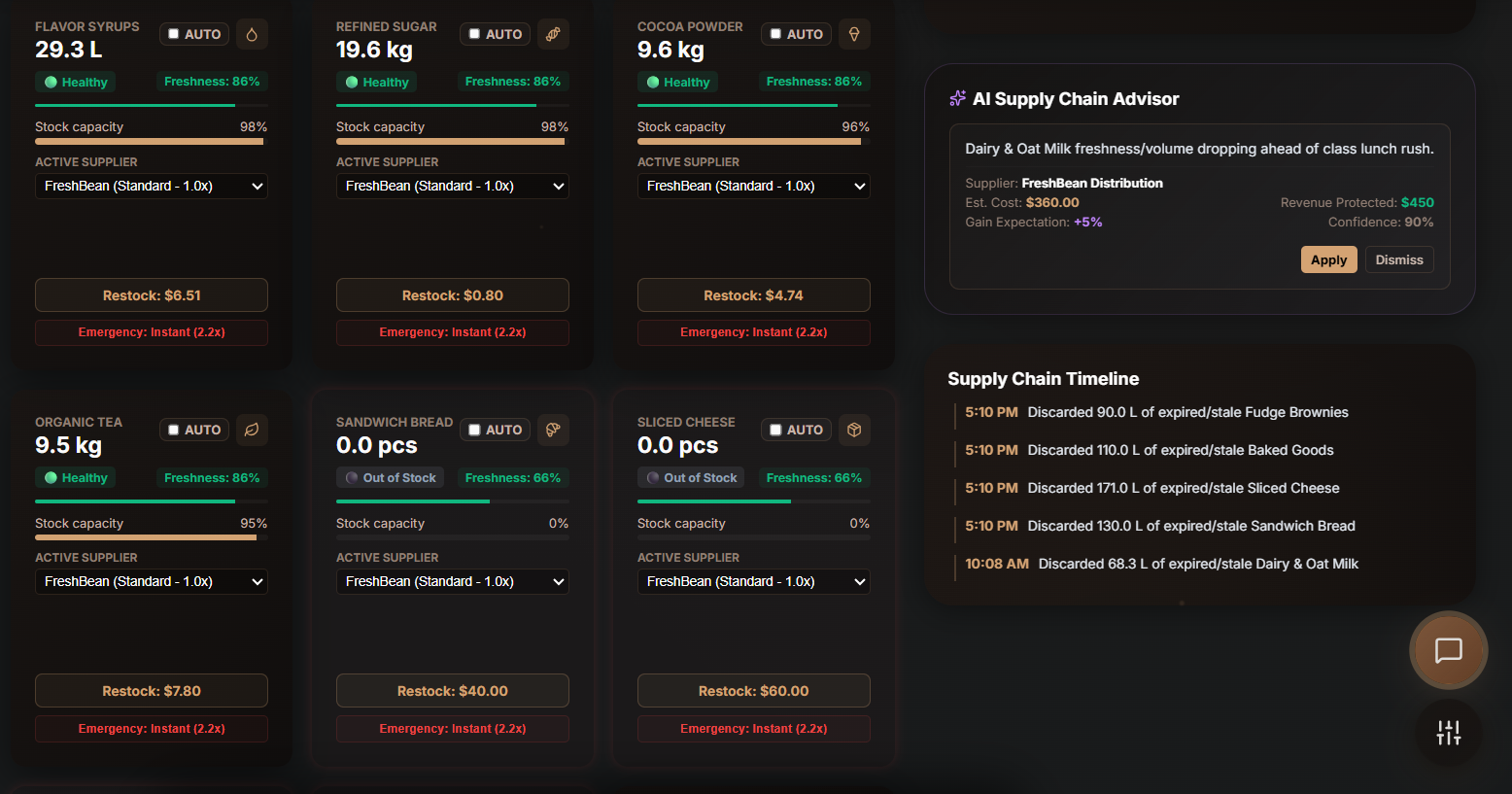
Task: Open the chat bubble floating button
Action: (x=1449, y=650)
